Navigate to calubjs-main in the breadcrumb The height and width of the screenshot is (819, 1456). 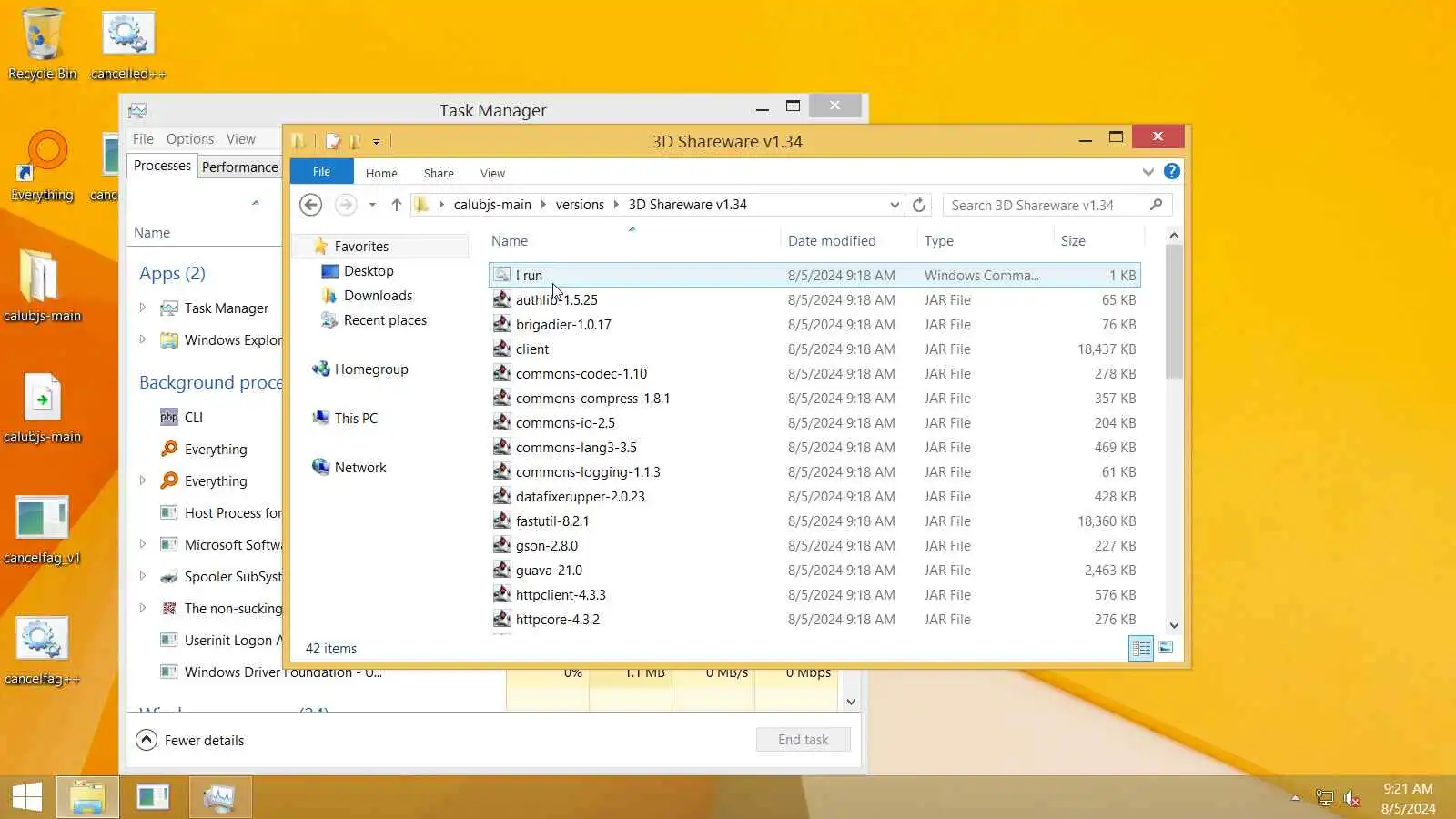492,205
